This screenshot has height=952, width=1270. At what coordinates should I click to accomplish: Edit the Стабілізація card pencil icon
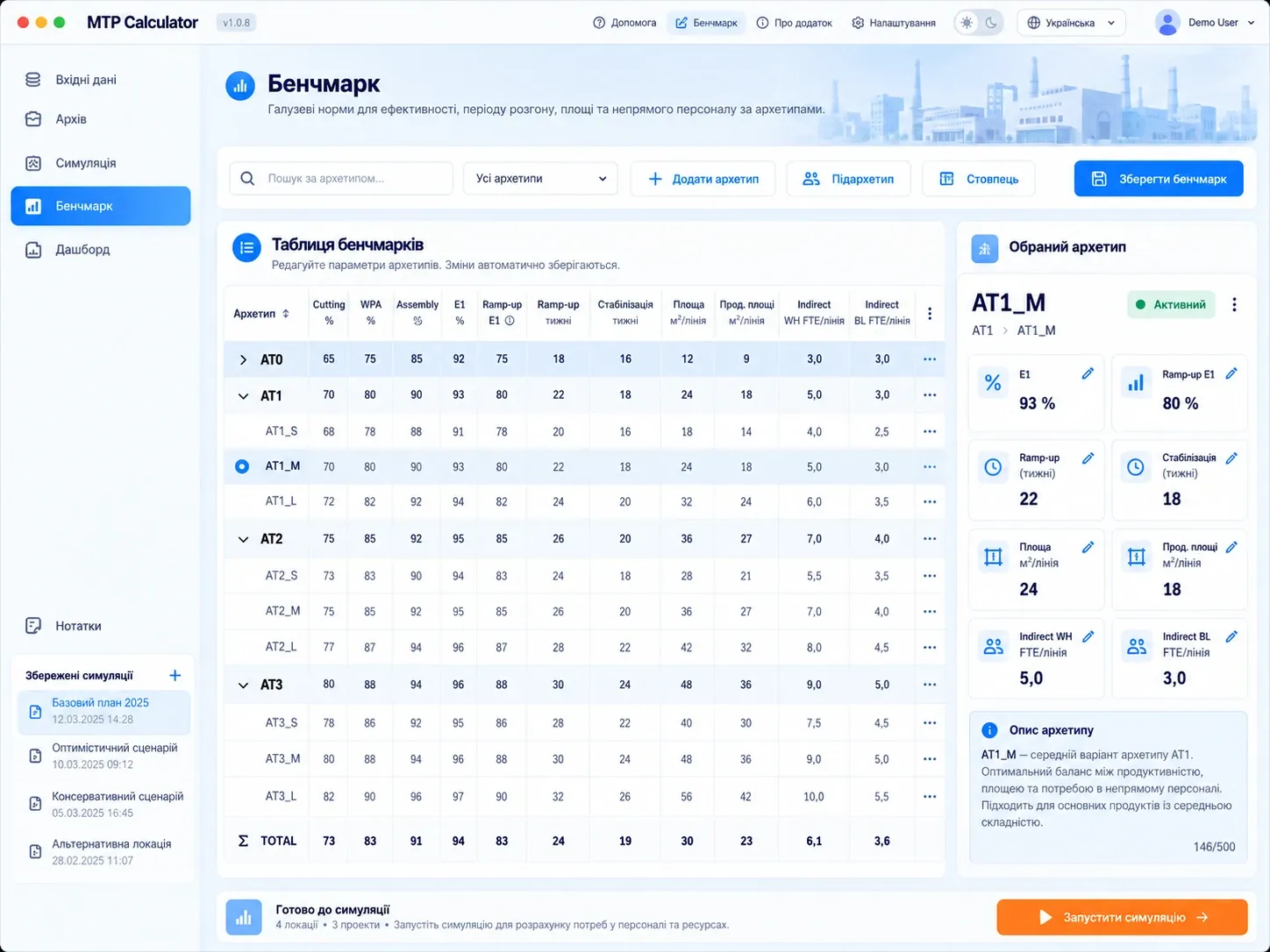[x=1231, y=458]
